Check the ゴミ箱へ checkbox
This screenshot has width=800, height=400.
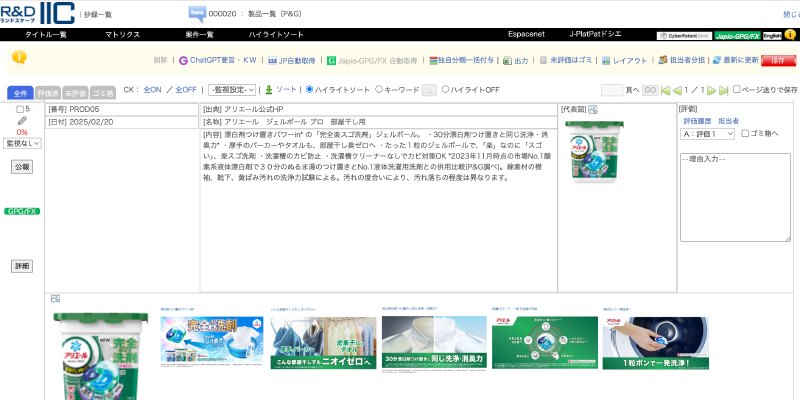[745, 134]
